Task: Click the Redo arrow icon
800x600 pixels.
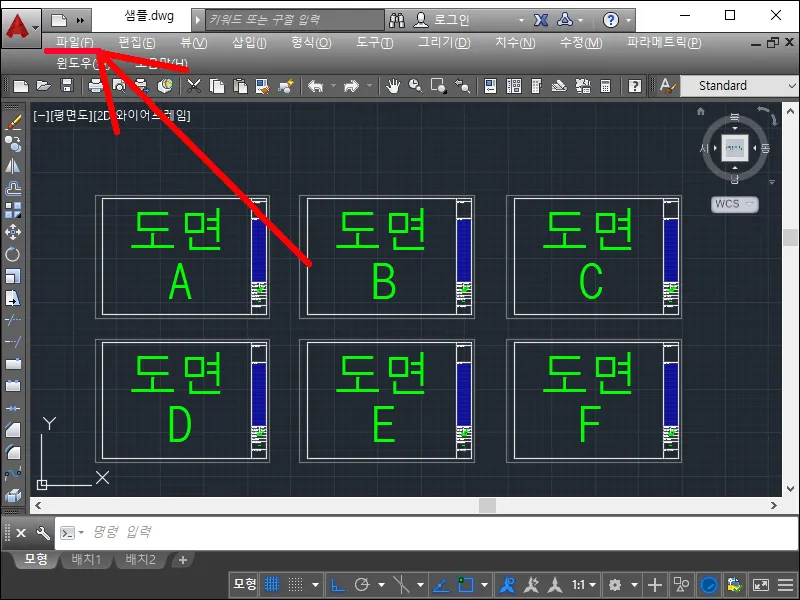Action: coord(352,86)
